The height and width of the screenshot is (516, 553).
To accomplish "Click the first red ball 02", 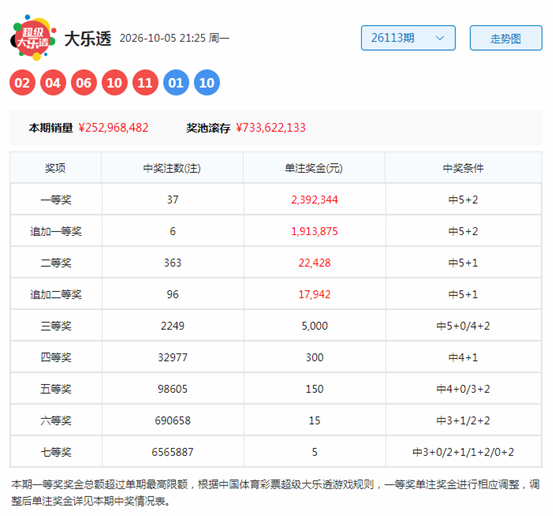I will point(22,83).
